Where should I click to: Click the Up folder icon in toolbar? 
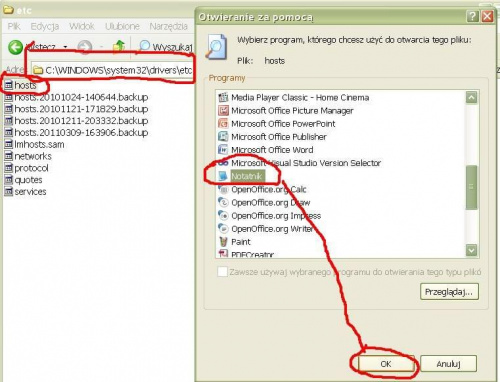tap(119, 47)
